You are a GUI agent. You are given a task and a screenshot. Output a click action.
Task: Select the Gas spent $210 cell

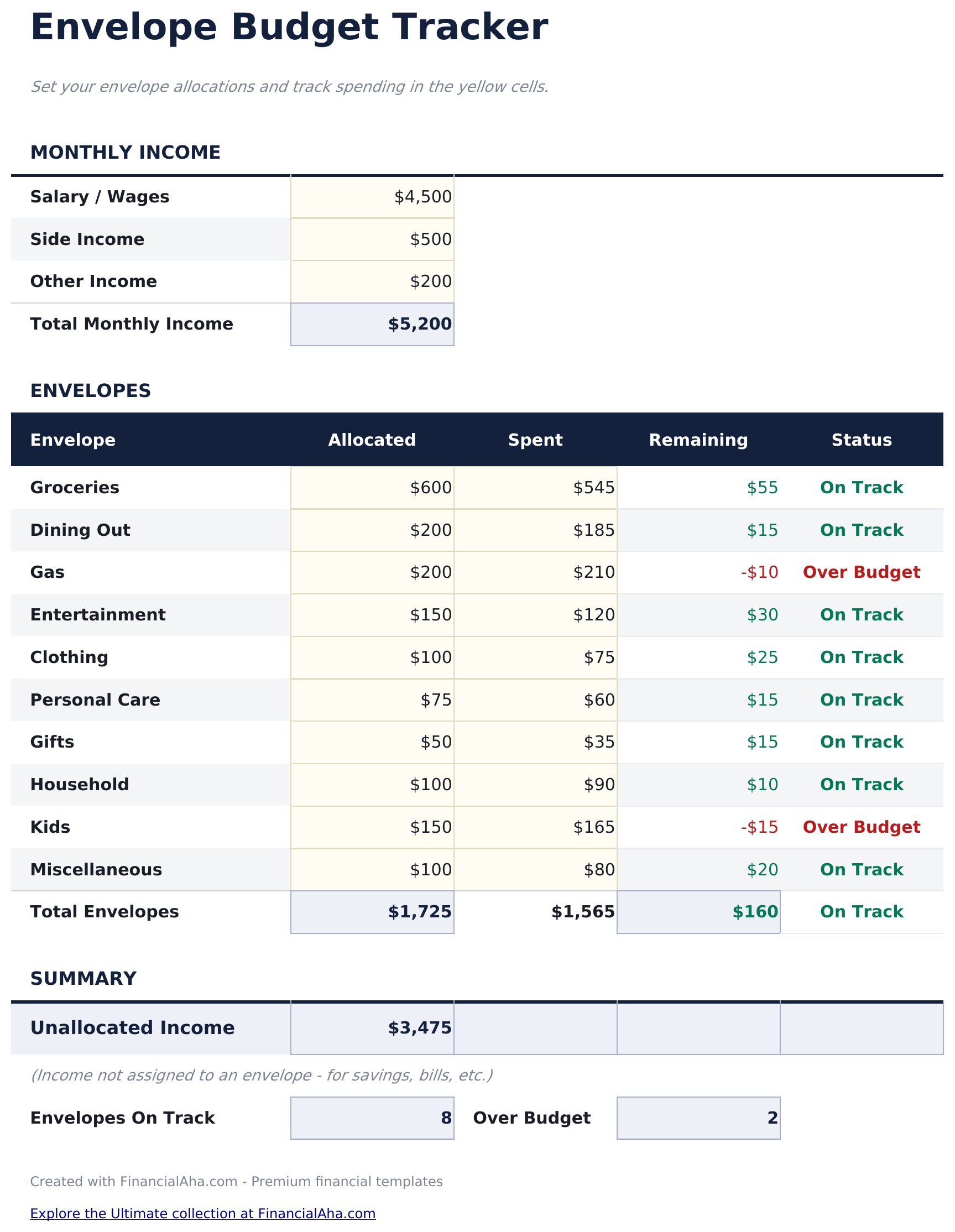point(535,572)
